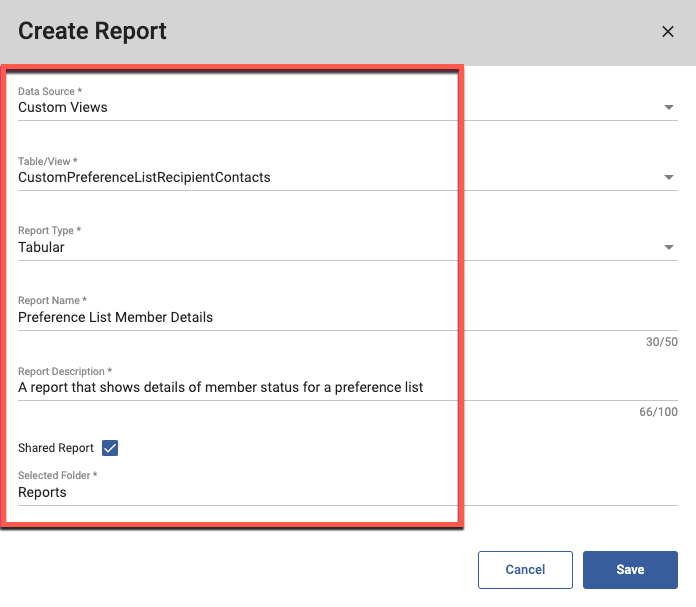Click the Create Report title
Image resolution: width=696 pixels, height=607 pixels.
point(92,32)
